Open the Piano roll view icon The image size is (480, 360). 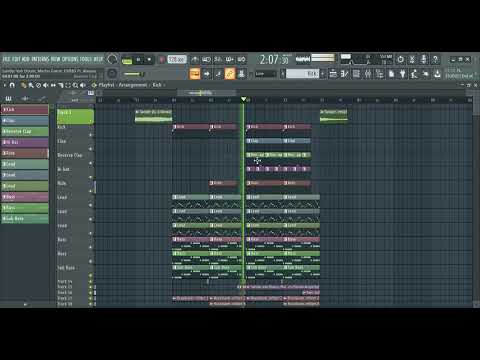coord(345,74)
